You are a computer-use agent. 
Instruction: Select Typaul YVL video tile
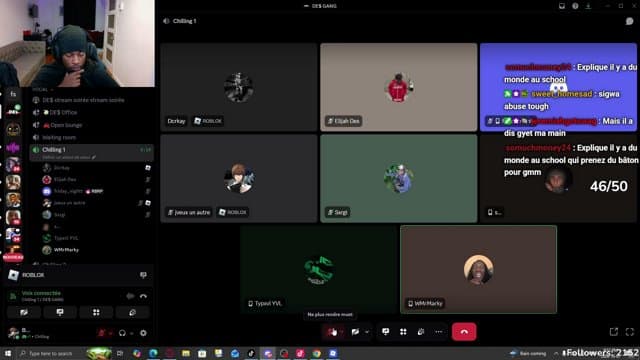319,270
